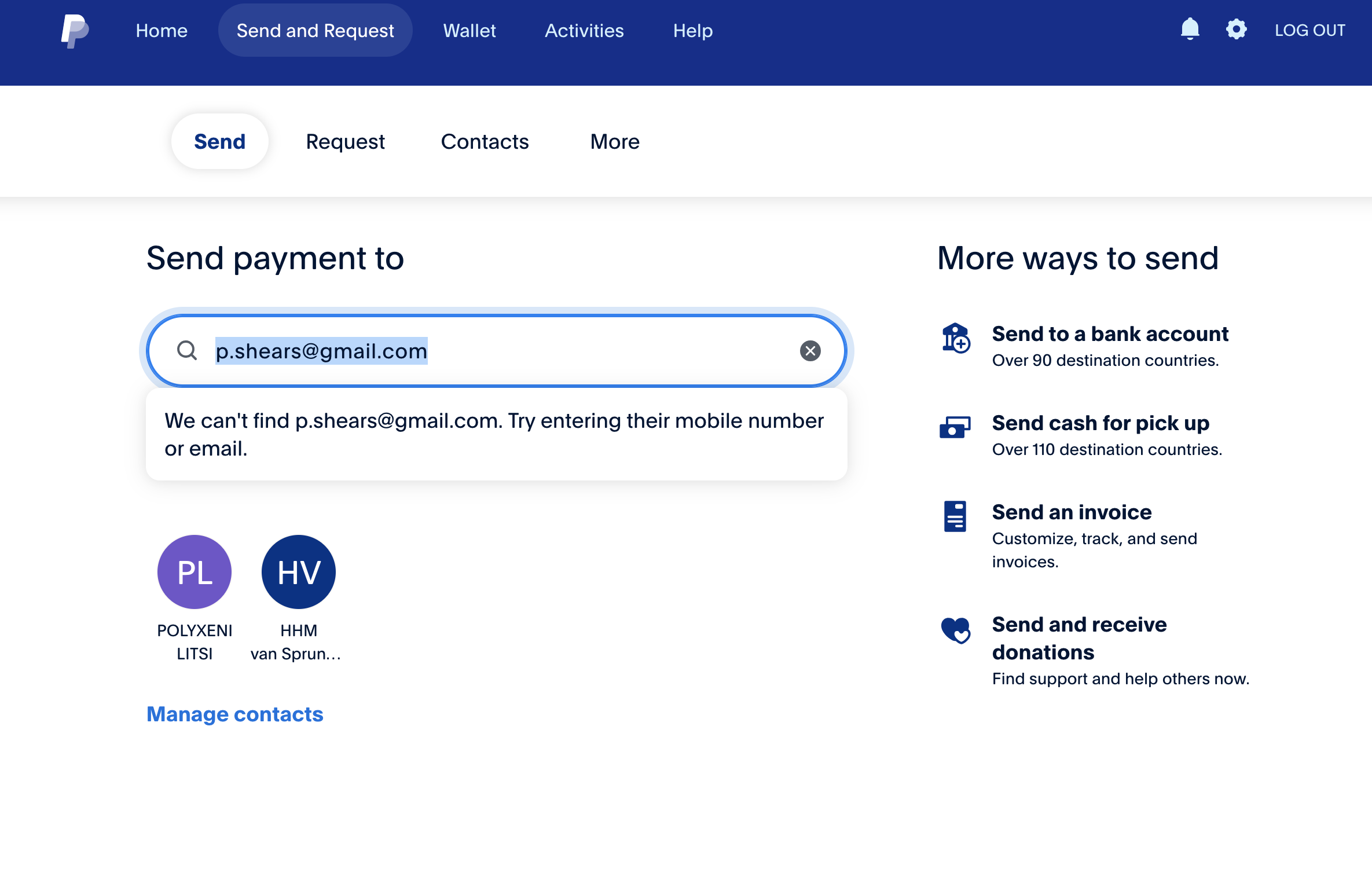Image resolution: width=1372 pixels, height=873 pixels.
Task: Select the Send tab
Action: [220, 141]
